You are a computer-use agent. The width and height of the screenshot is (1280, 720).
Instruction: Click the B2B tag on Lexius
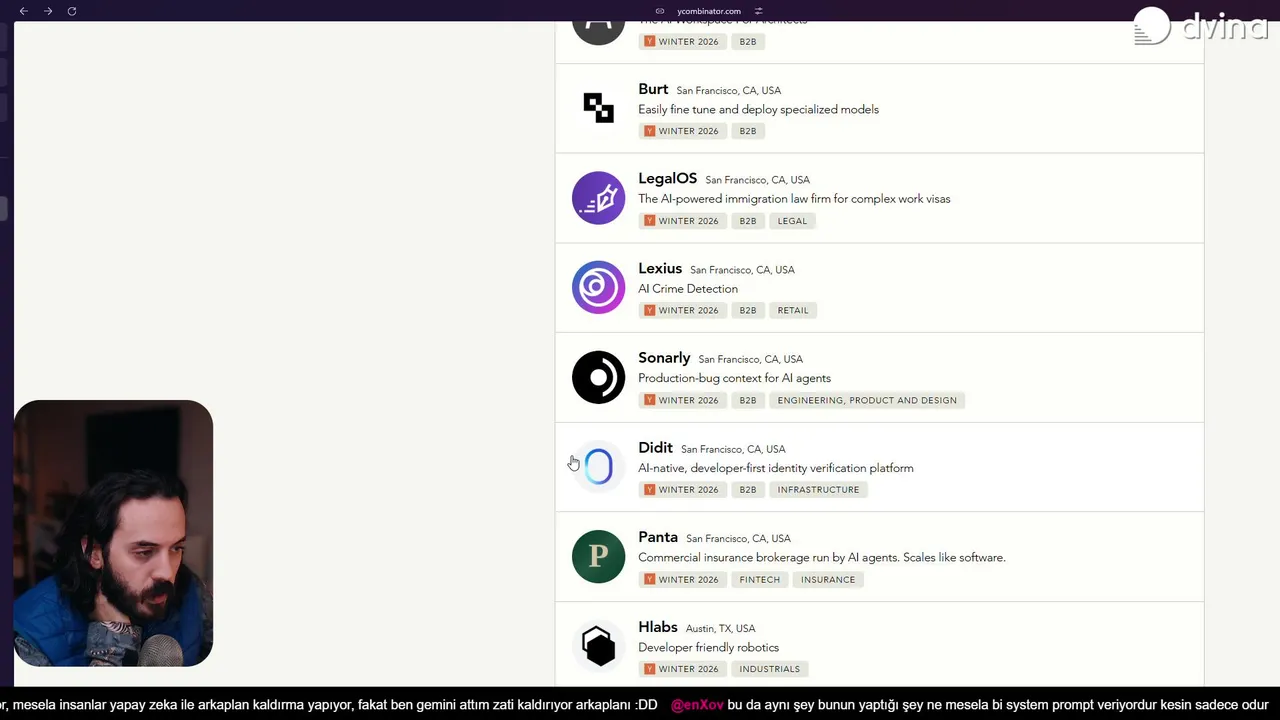(748, 310)
